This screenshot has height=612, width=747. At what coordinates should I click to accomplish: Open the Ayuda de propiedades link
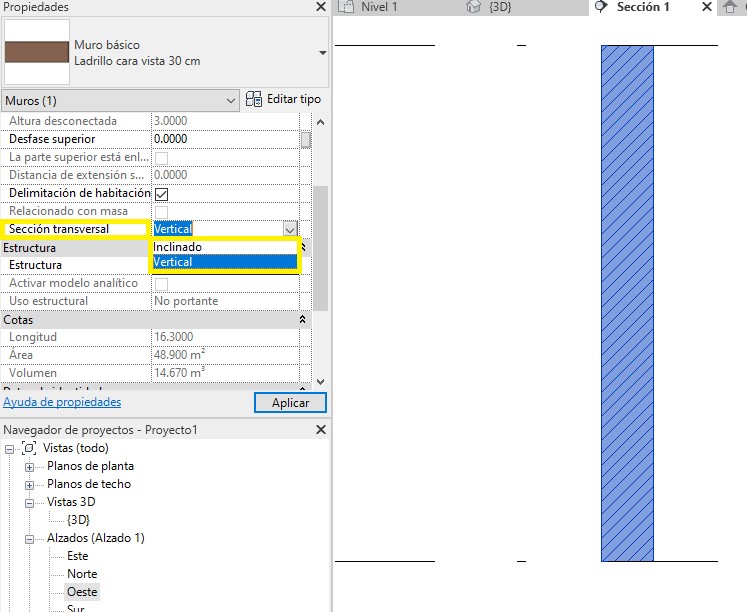(x=62, y=402)
